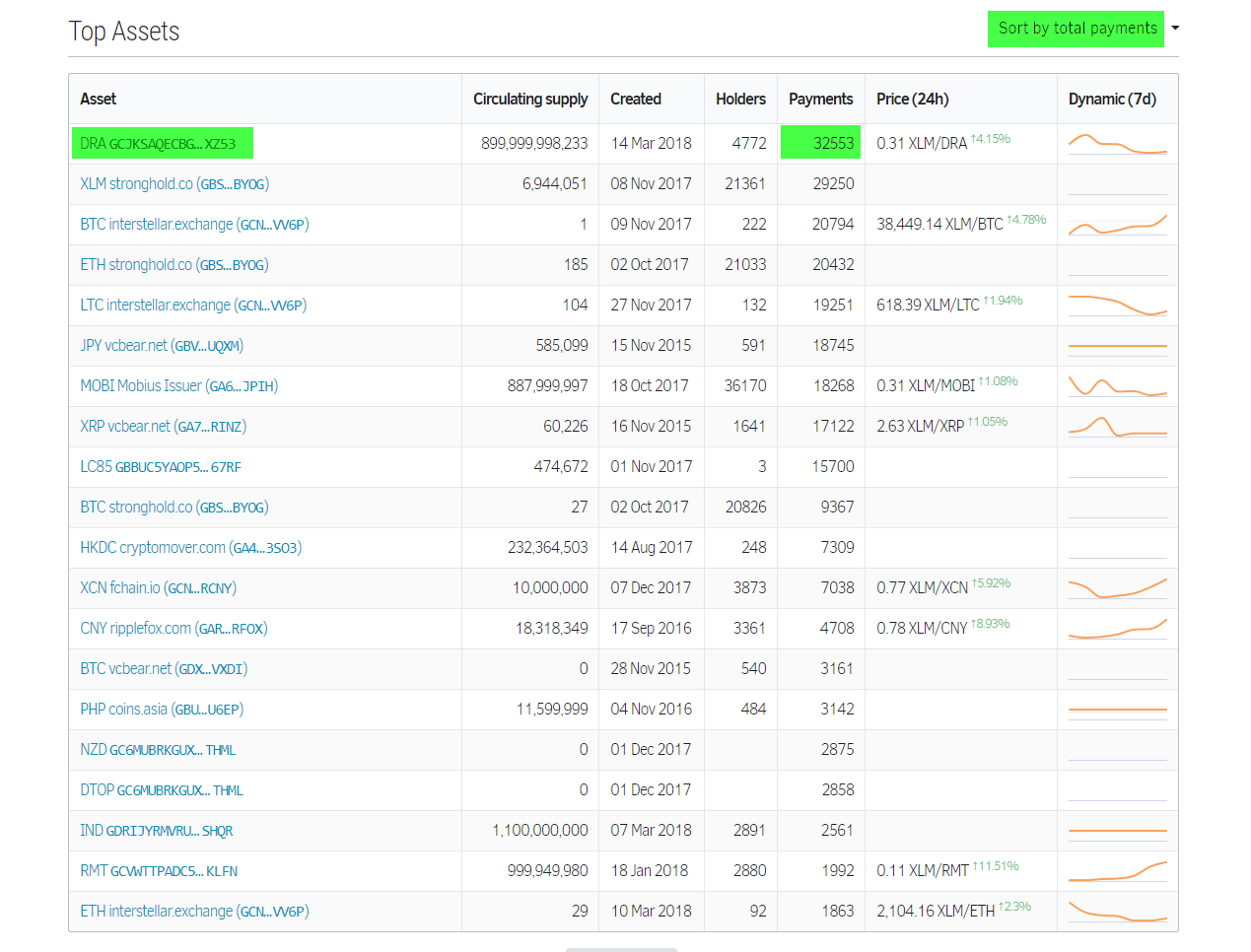The height and width of the screenshot is (952, 1251).
Task: Click XRP vcbear.net 7-day sparkline
Action: point(1118,427)
